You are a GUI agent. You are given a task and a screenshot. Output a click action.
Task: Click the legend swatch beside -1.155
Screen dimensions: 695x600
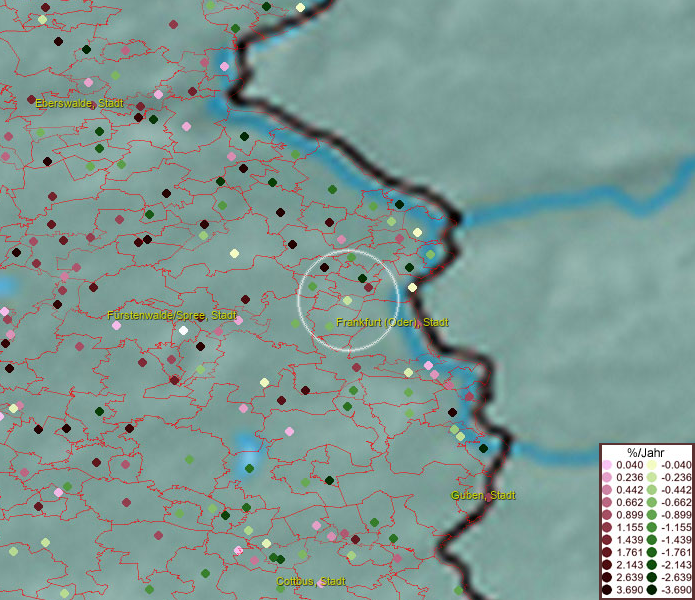point(652,527)
